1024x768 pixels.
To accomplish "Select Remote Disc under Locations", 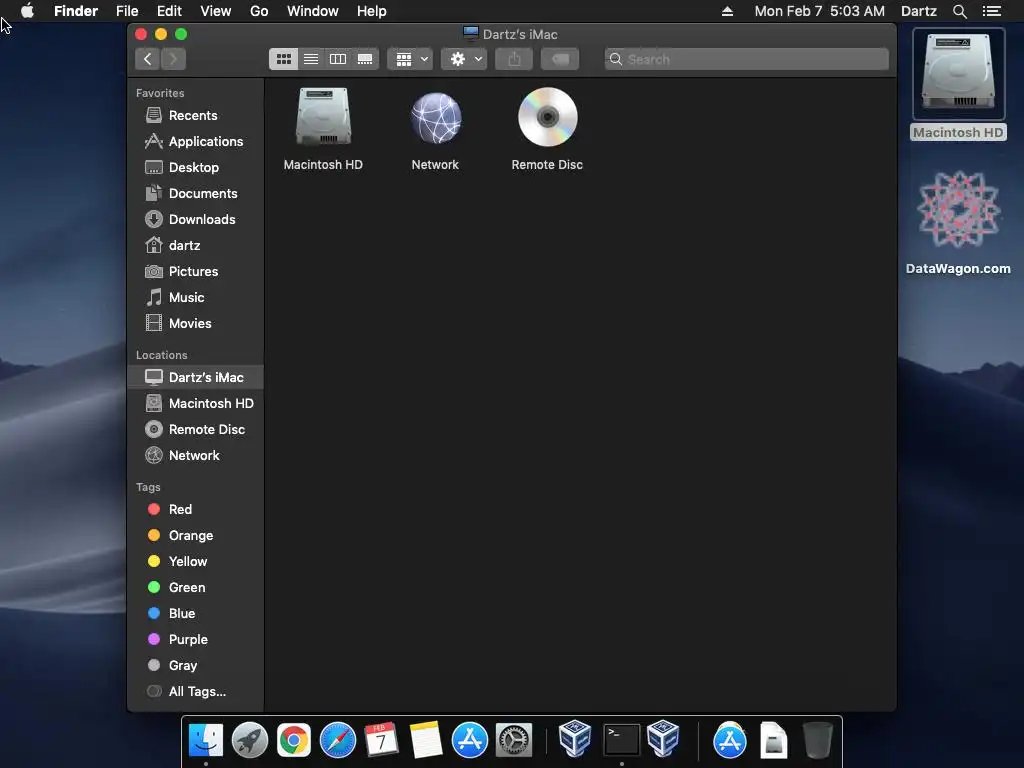I will click(x=195, y=430).
